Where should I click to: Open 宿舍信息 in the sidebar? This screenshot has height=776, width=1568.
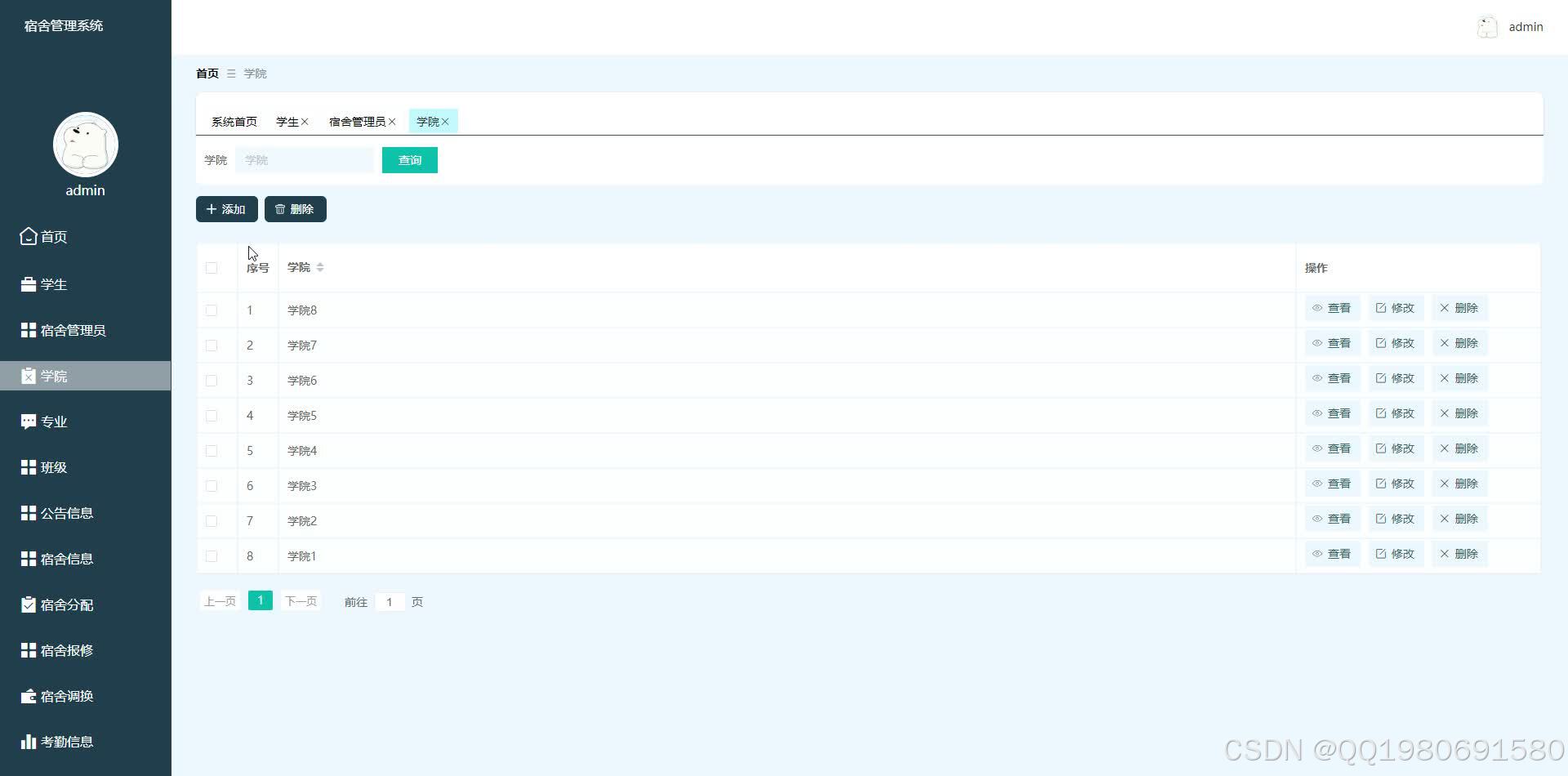point(85,559)
